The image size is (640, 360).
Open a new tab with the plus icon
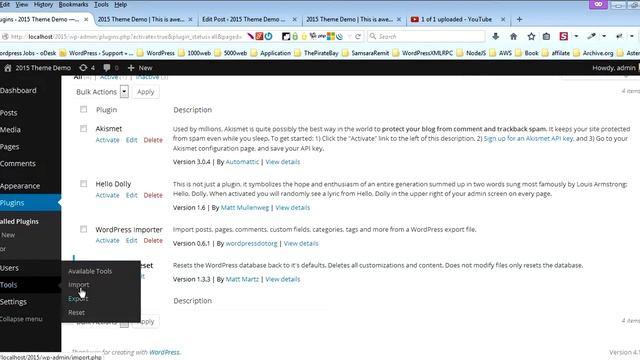pyautogui.click(x=519, y=19)
